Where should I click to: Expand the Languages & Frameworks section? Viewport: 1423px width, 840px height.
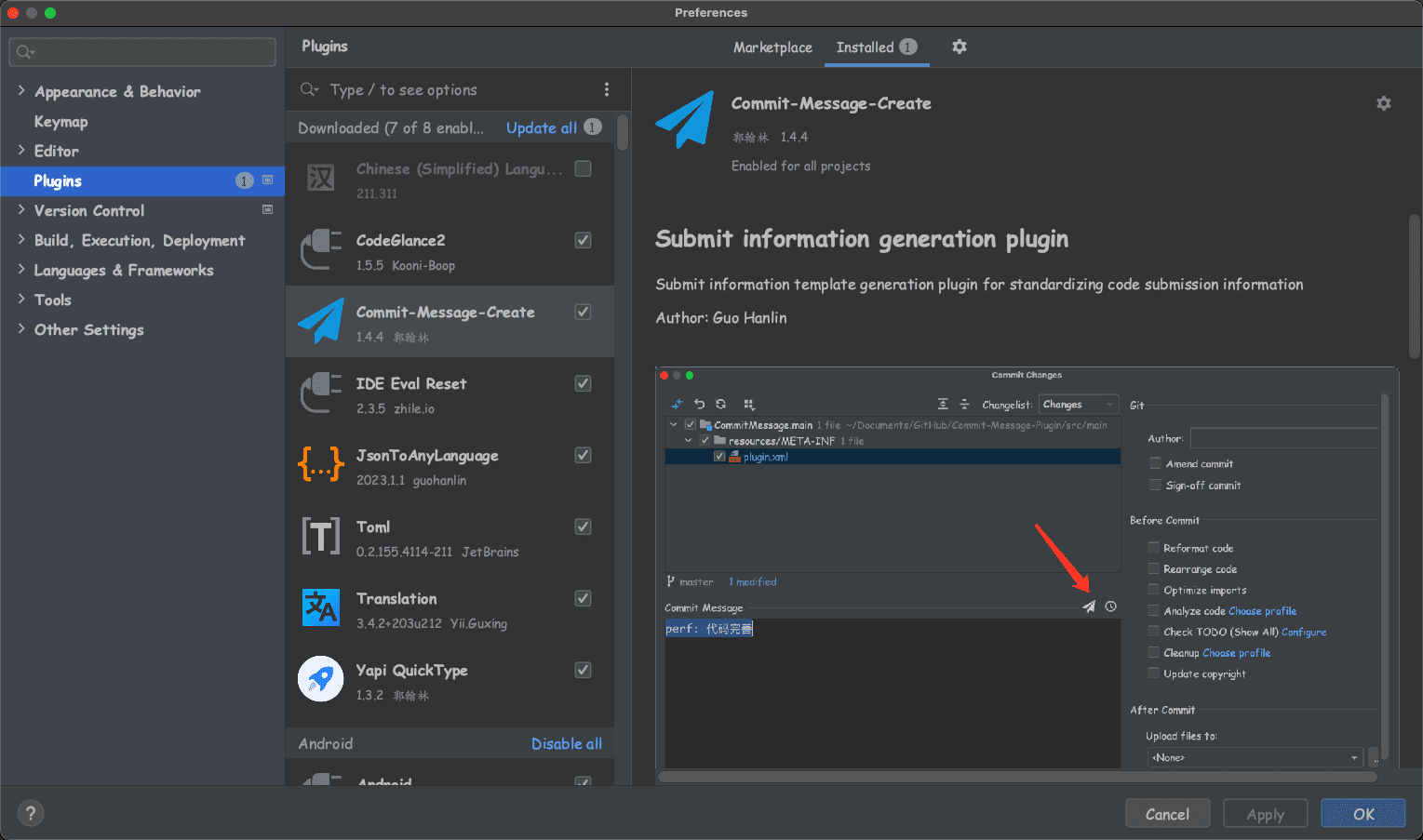pos(21,270)
